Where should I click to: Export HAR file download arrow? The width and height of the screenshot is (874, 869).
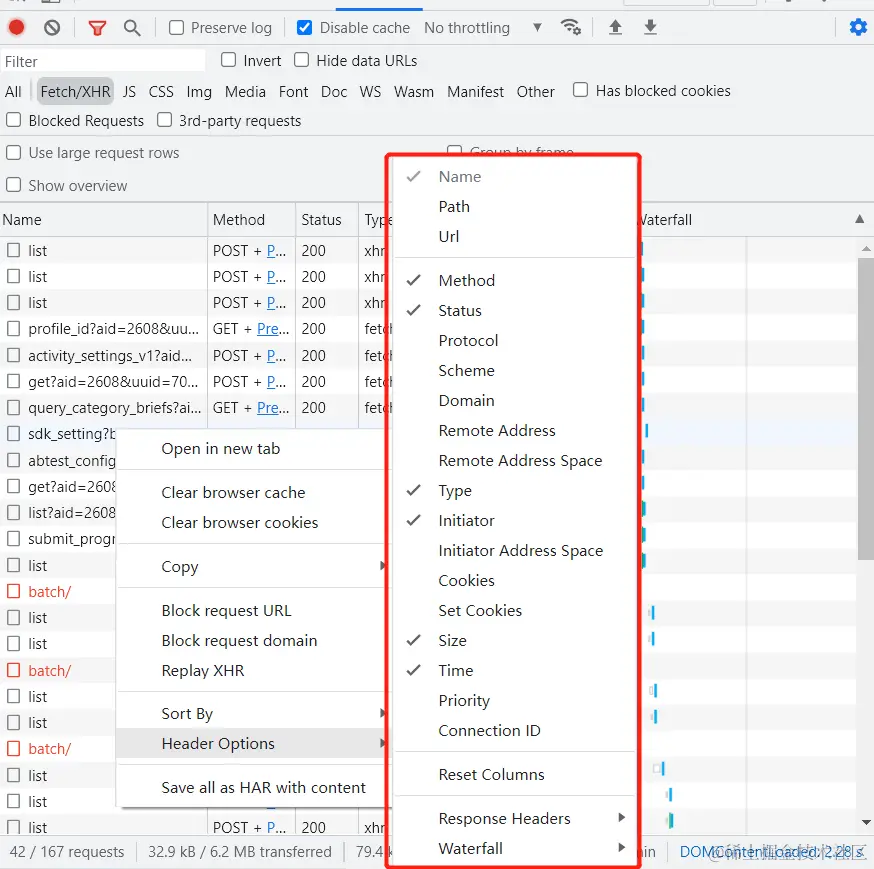[x=650, y=27]
